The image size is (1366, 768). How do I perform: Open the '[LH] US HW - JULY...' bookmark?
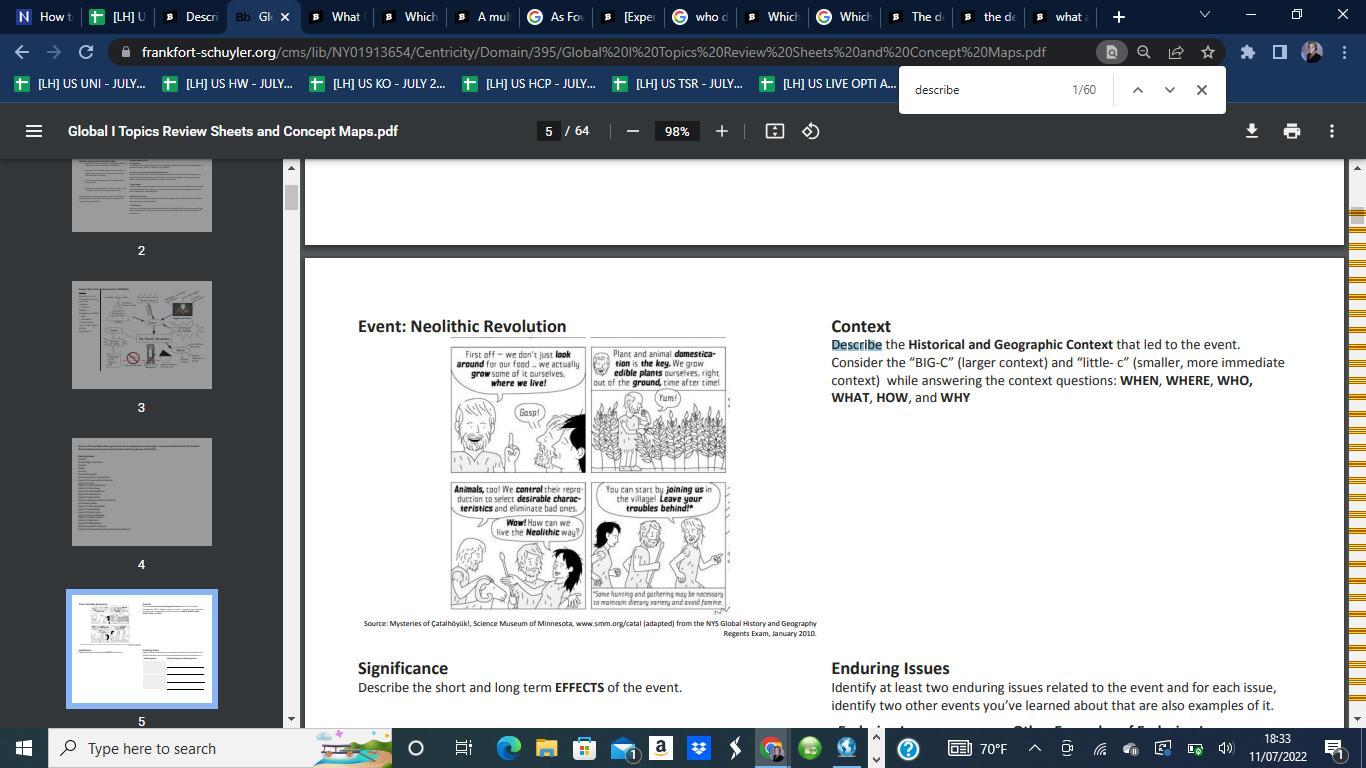point(228,84)
